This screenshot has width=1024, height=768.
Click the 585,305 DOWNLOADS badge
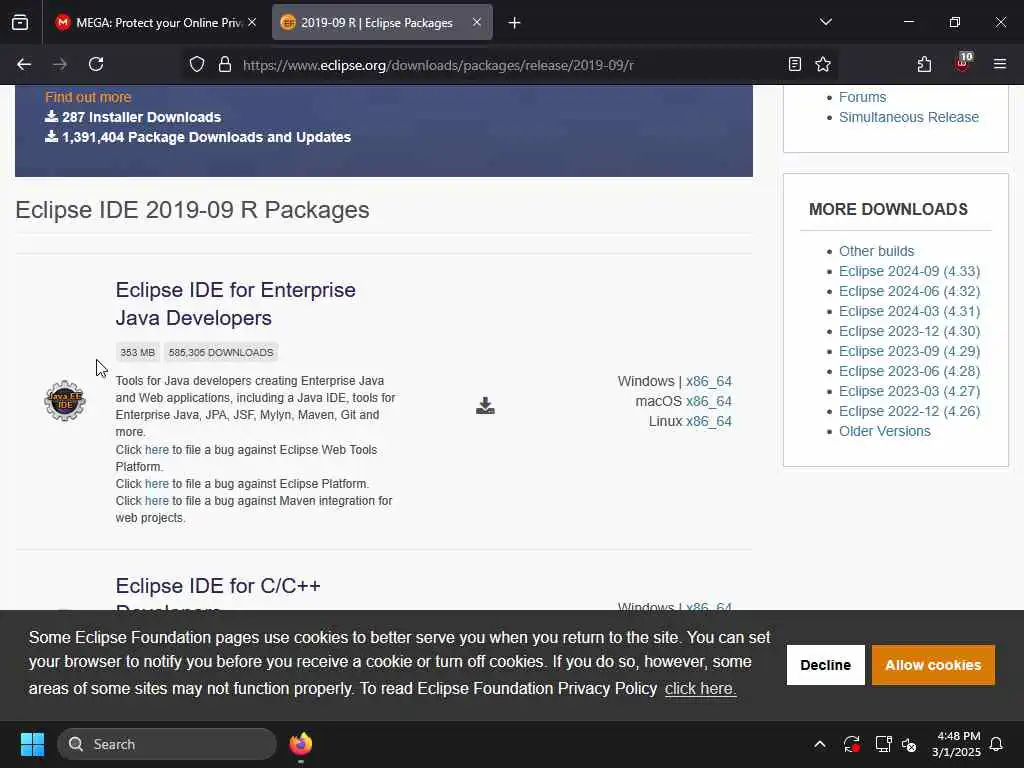221,353
